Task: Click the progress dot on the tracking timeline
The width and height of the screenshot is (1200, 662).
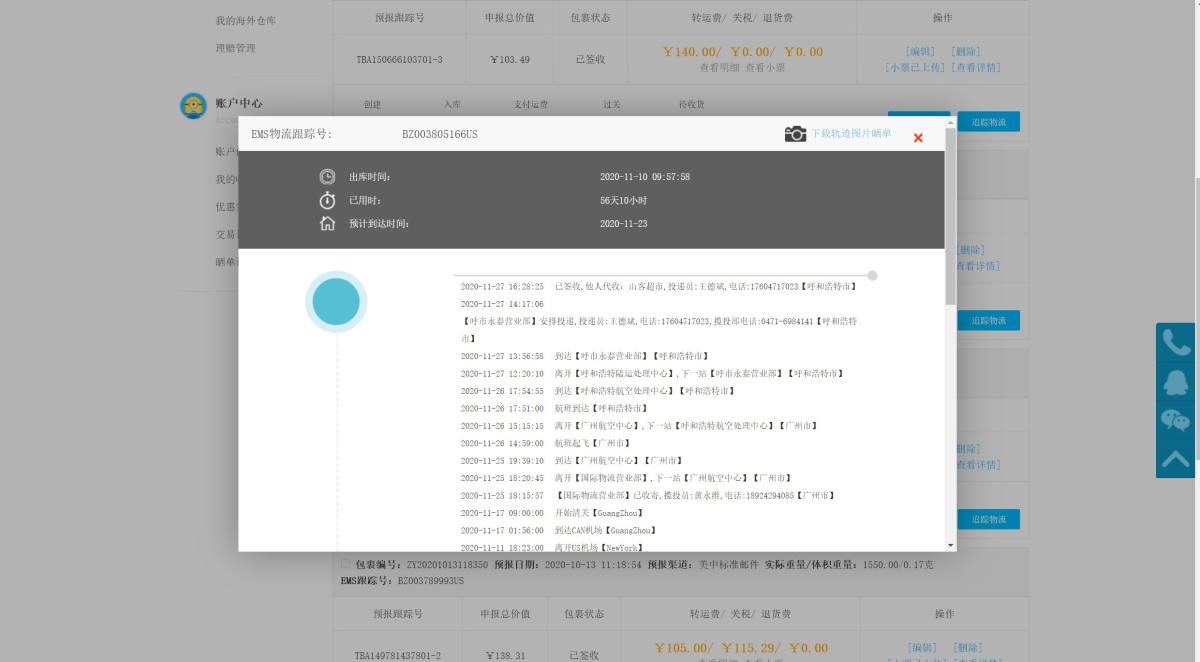Action: [x=871, y=275]
